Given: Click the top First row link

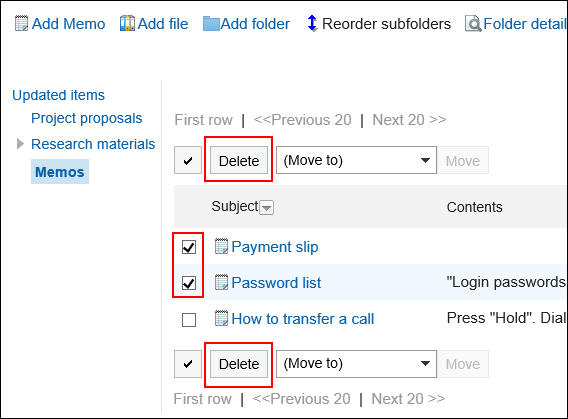Looking at the screenshot, I should (204, 120).
